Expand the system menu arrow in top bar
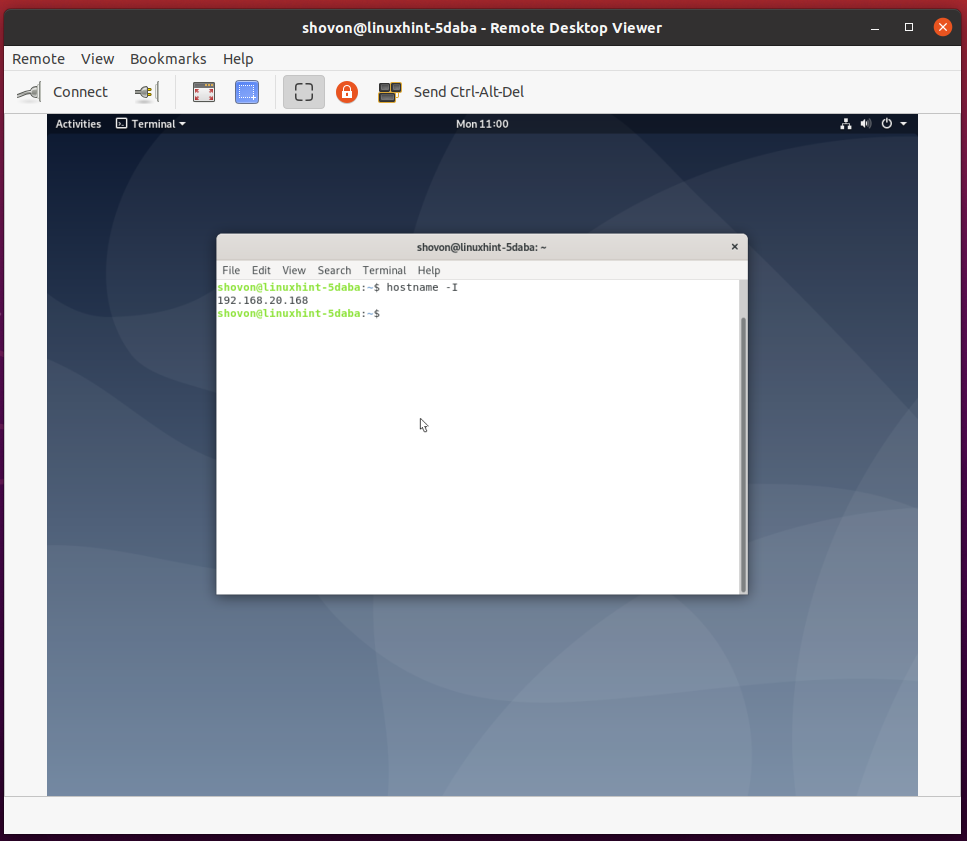The width and height of the screenshot is (967, 841). pyautogui.click(x=903, y=124)
